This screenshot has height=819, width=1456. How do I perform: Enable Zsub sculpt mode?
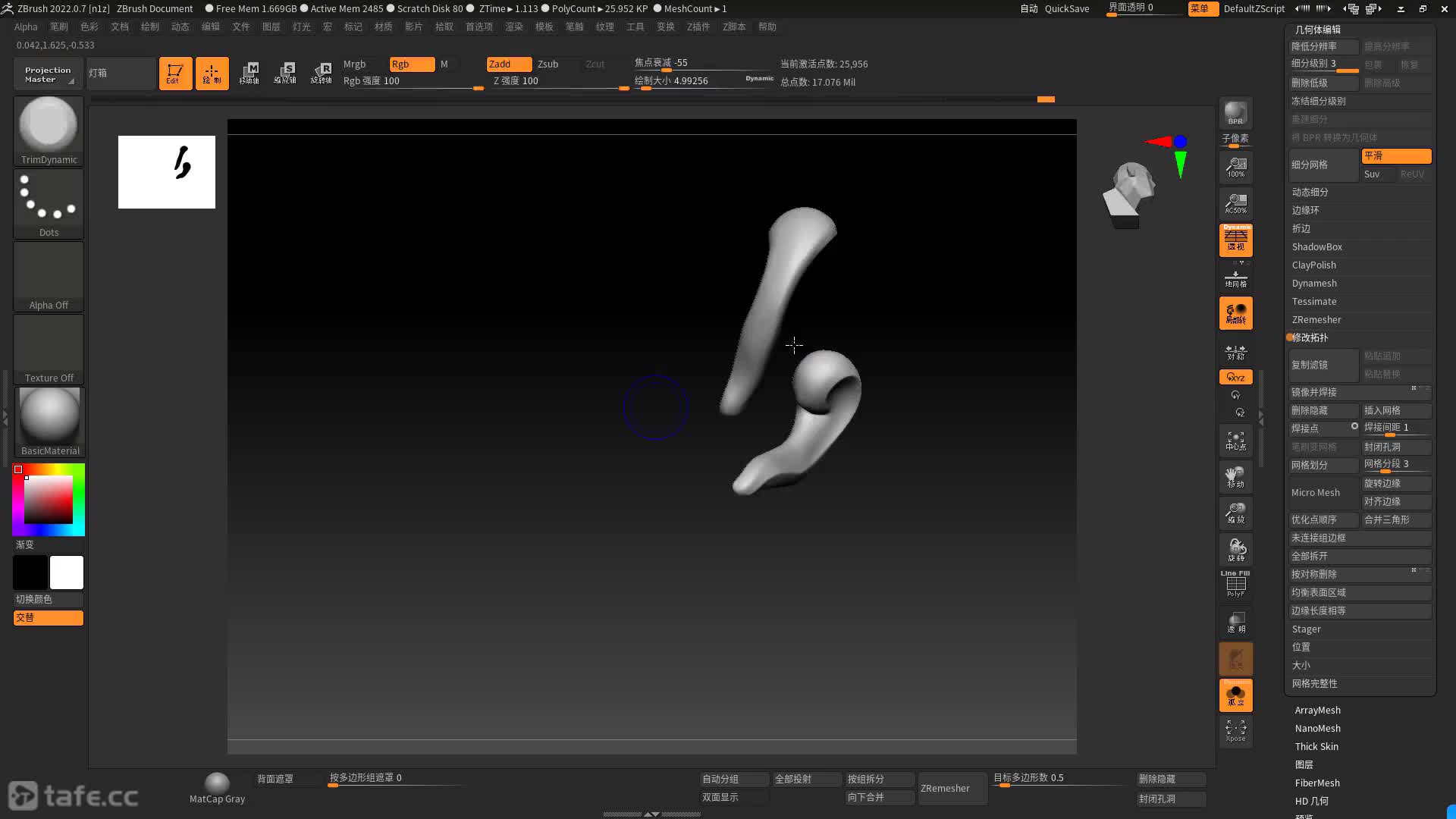pyautogui.click(x=548, y=64)
